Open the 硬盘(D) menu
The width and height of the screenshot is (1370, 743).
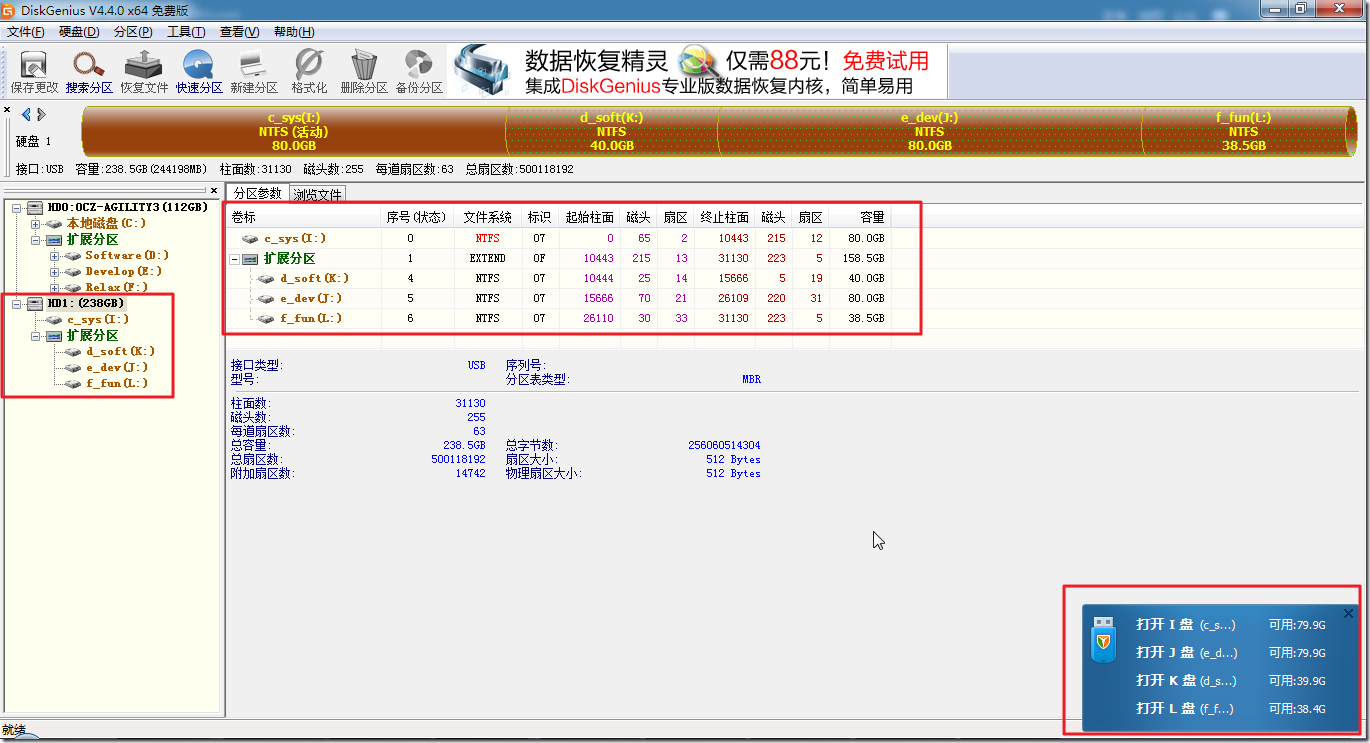(x=79, y=32)
